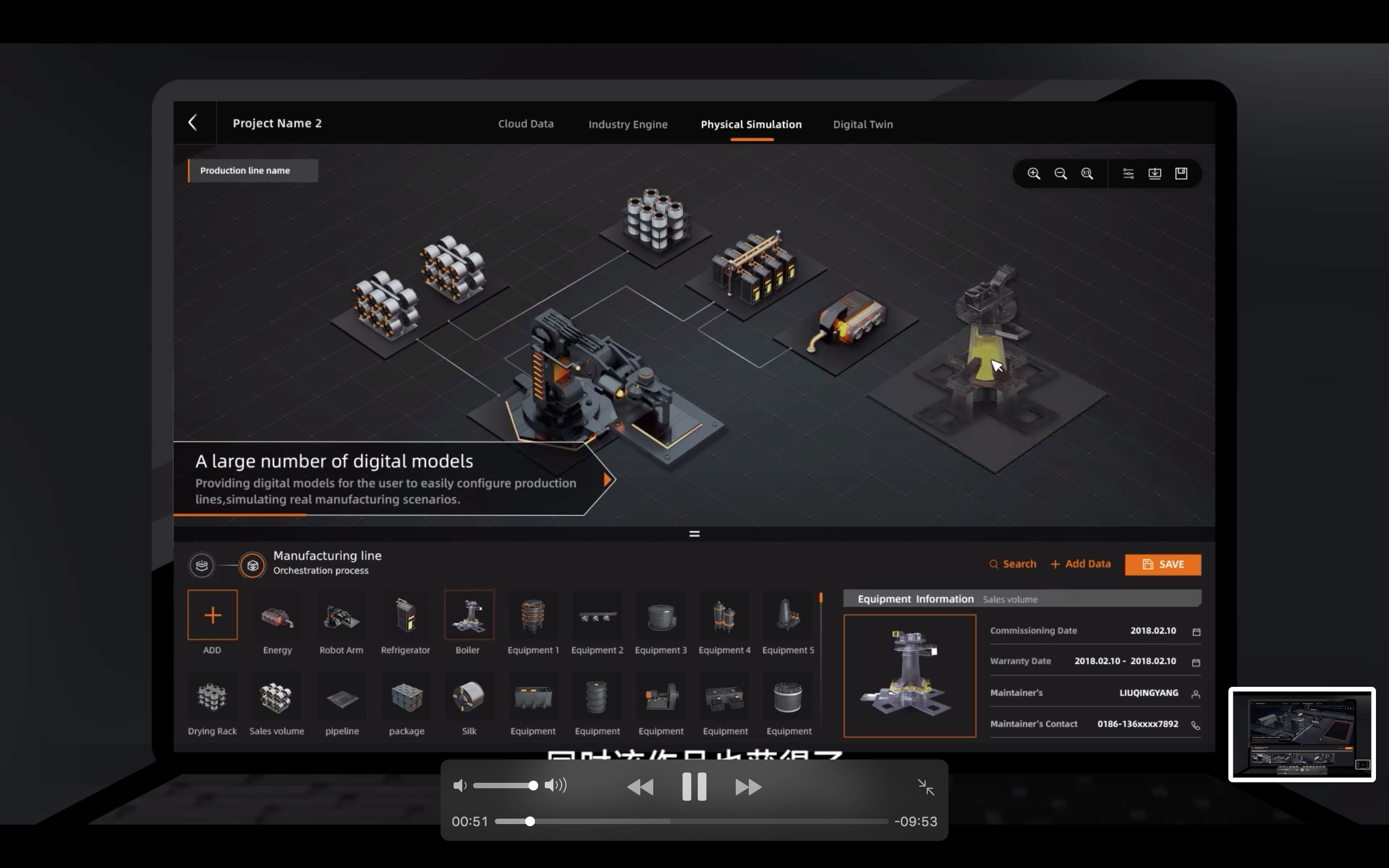Click the zoom out magnifier icon
The width and height of the screenshot is (1389, 868).
pyautogui.click(x=1061, y=174)
